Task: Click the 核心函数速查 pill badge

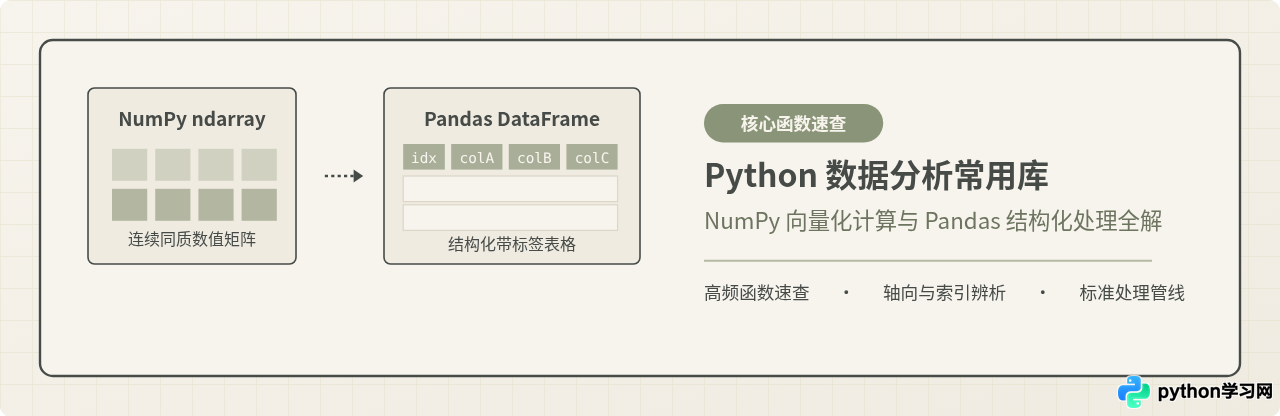Action: tap(793, 123)
